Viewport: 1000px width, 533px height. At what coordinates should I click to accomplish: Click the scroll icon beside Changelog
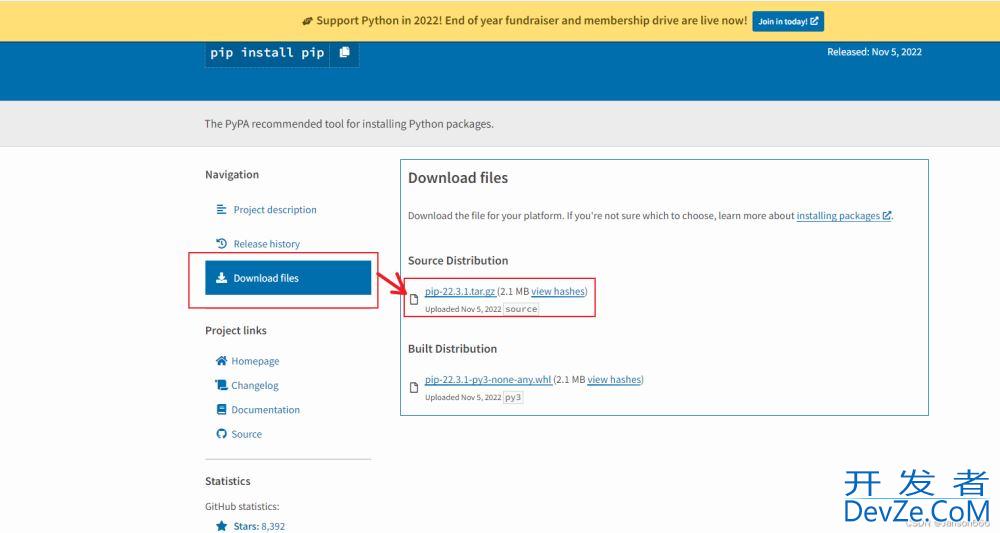(221, 384)
